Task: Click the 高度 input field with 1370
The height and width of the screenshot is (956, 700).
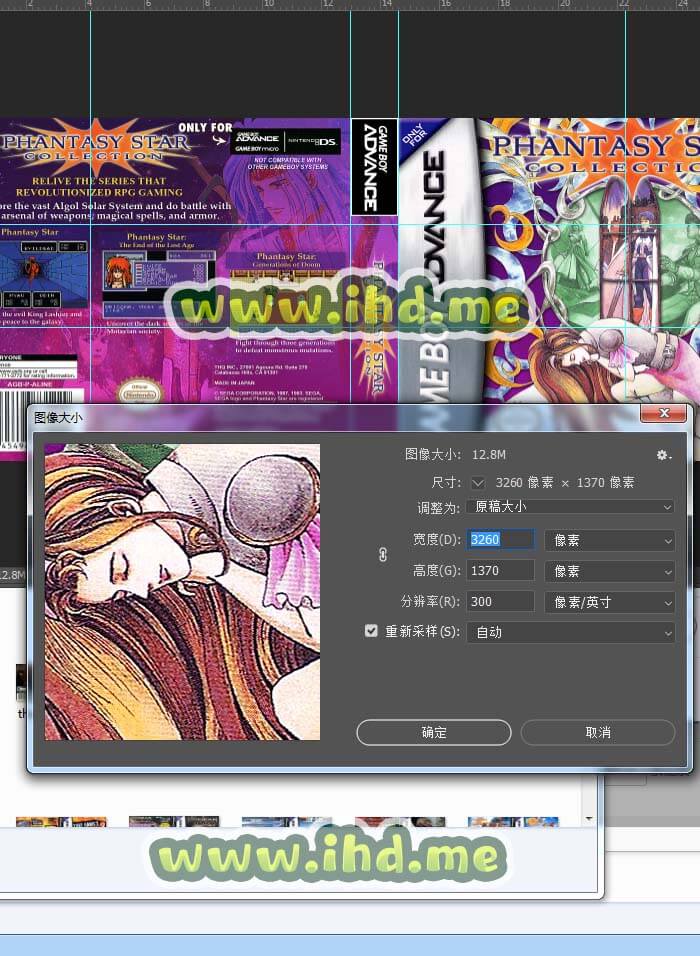Action: pos(501,571)
